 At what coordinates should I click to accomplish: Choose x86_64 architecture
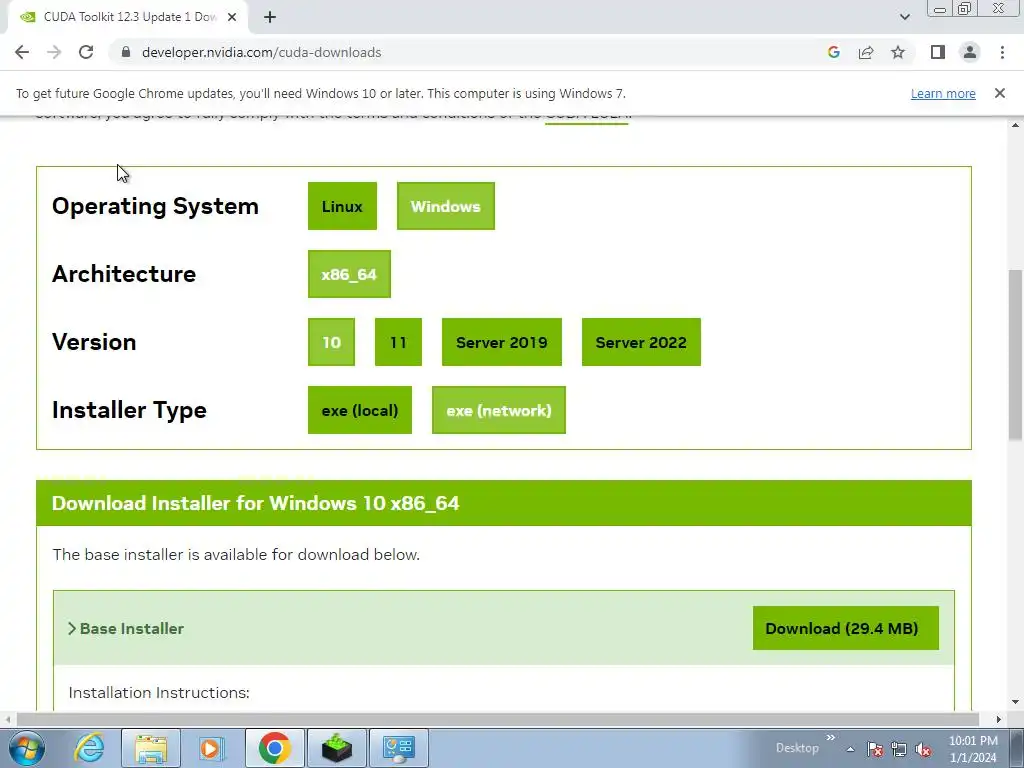(x=349, y=274)
